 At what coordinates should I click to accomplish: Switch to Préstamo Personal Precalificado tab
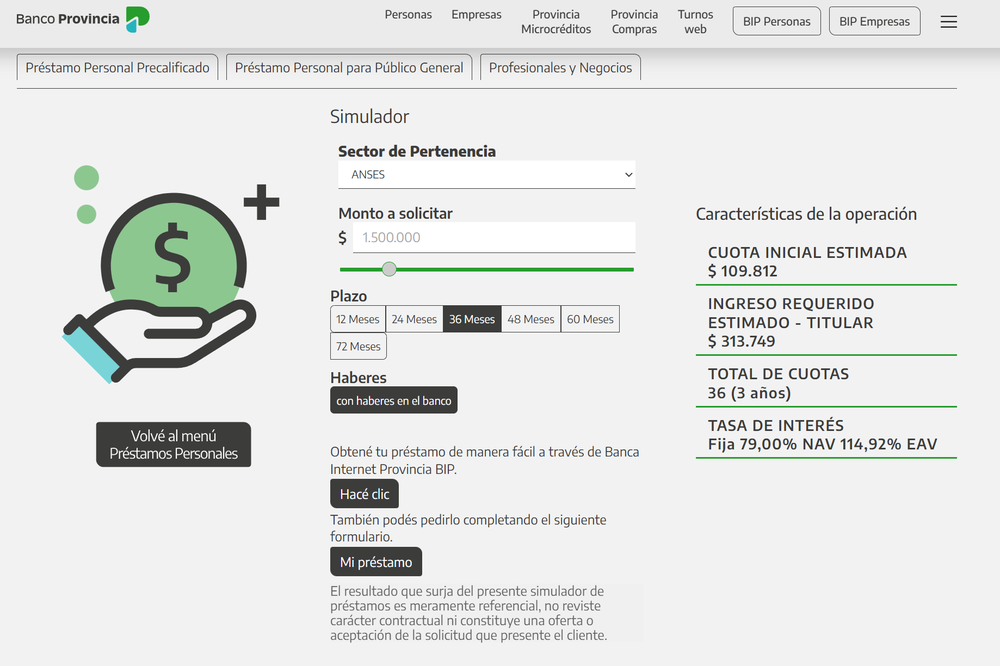[x=117, y=68]
